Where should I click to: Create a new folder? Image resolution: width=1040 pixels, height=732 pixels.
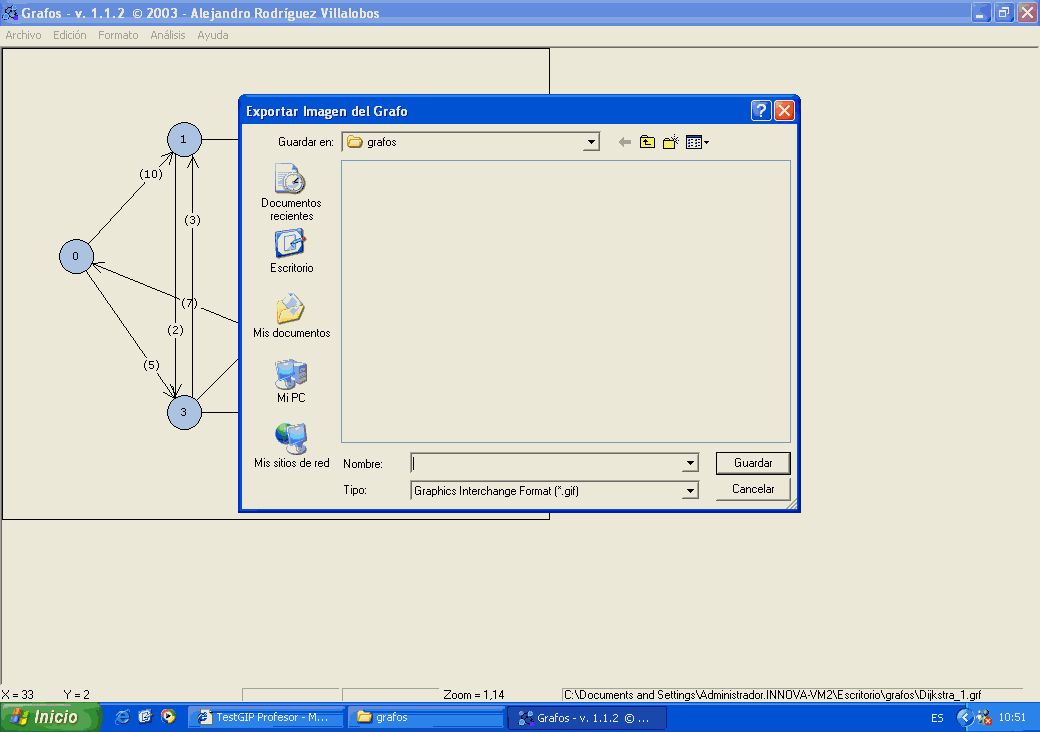(x=670, y=142)
